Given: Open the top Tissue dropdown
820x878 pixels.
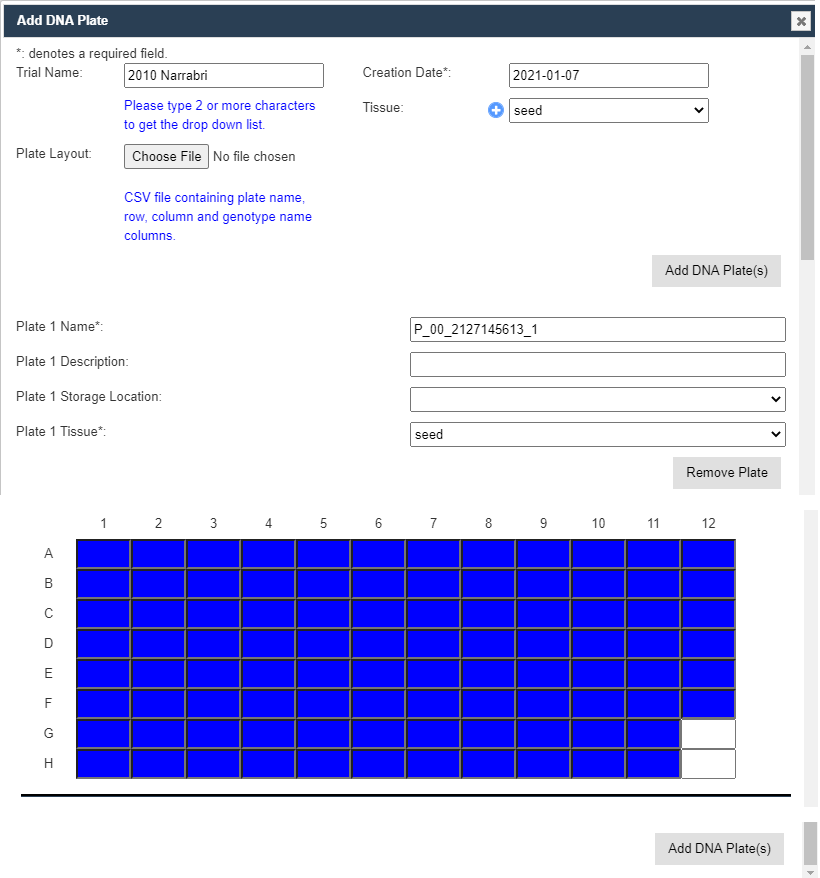Looking at the screenshot, I should (608, 110).
